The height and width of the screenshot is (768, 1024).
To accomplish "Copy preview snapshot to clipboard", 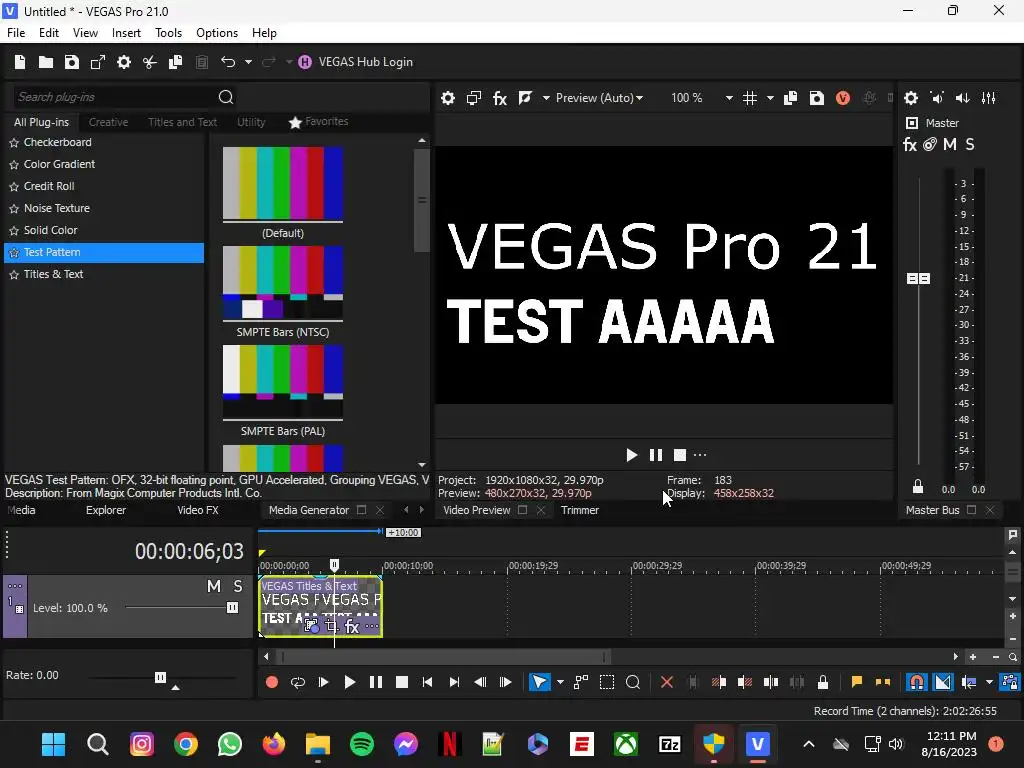I will point(790,98).
